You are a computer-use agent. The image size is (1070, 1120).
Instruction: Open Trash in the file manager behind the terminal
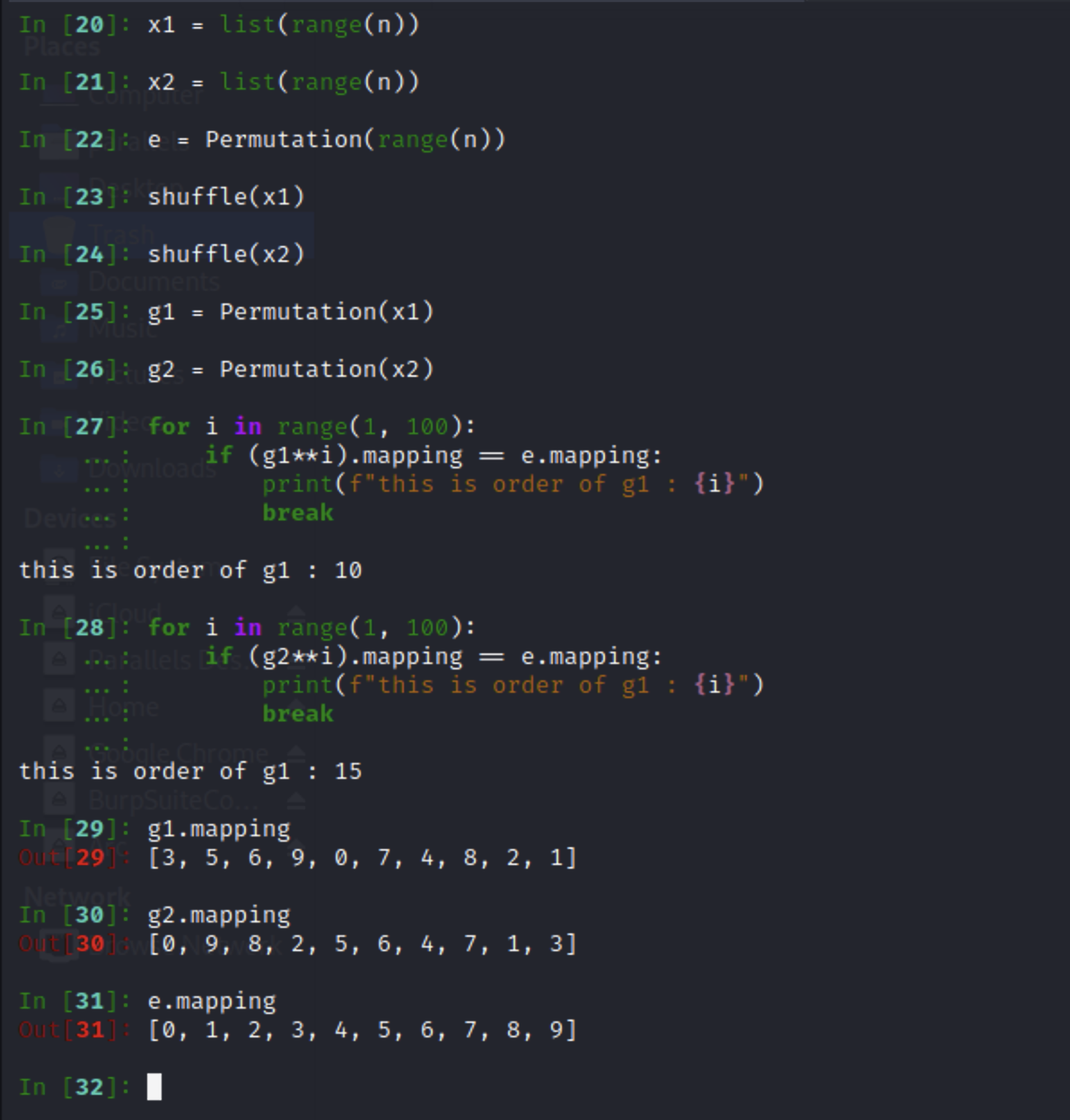click(122, 235)
